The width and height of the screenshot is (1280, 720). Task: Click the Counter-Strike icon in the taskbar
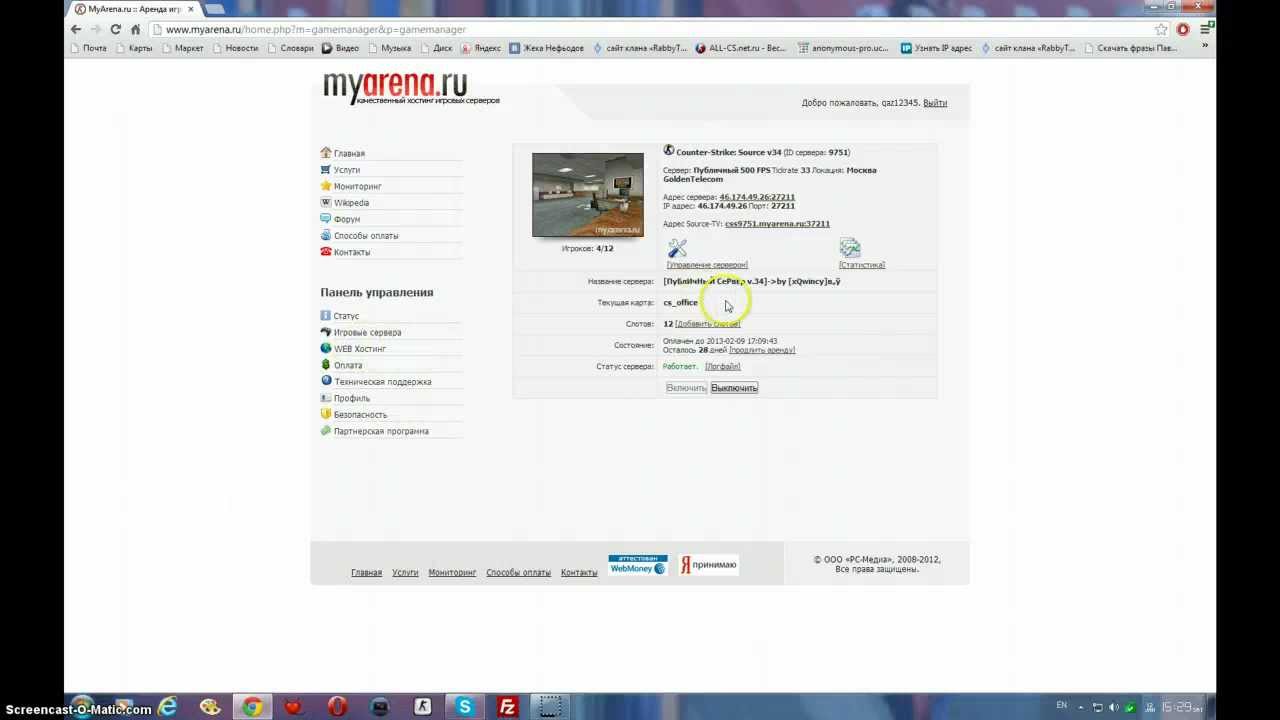pyautogui.click(x=422, y=707)
